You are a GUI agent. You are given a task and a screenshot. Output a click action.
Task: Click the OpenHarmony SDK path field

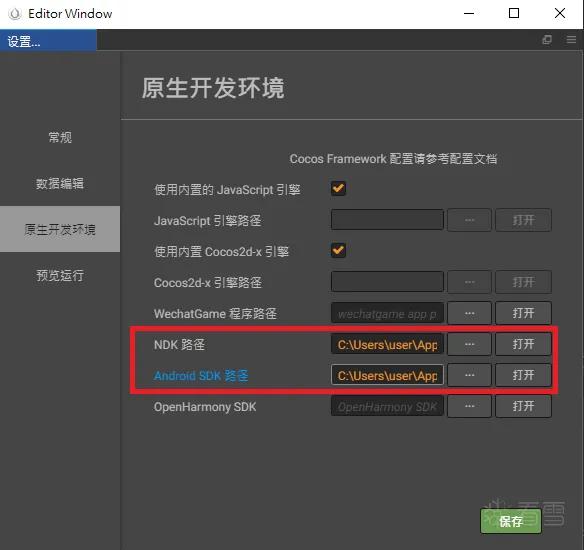tap(387, 406)
